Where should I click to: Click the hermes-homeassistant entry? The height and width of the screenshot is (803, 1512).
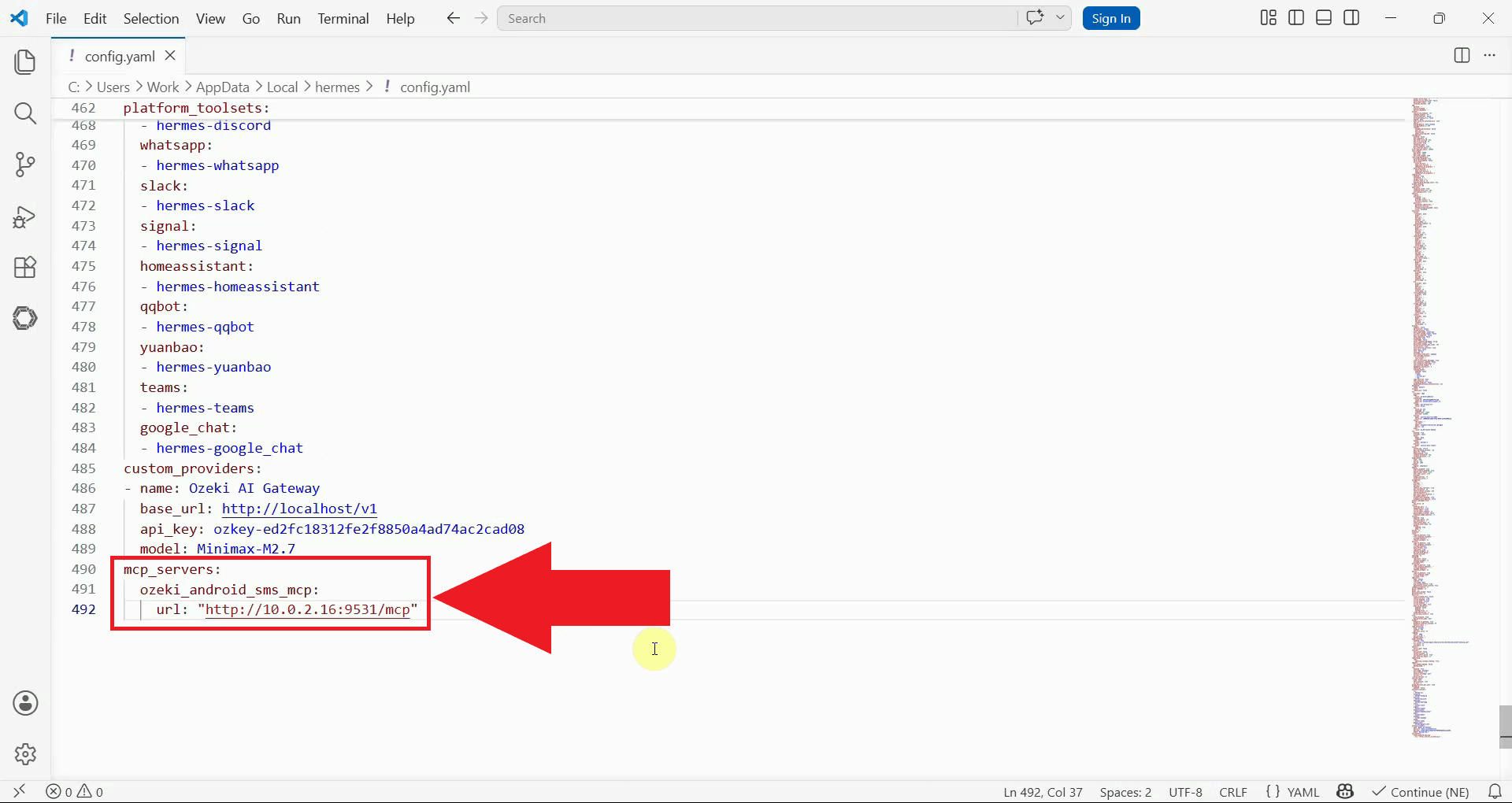[238, 287]
